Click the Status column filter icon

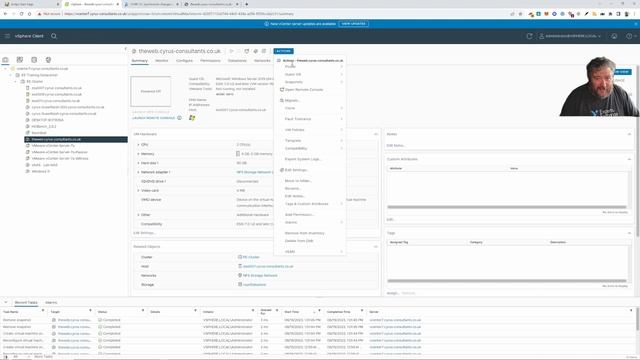pyautogui.click(x=143, y=311)
